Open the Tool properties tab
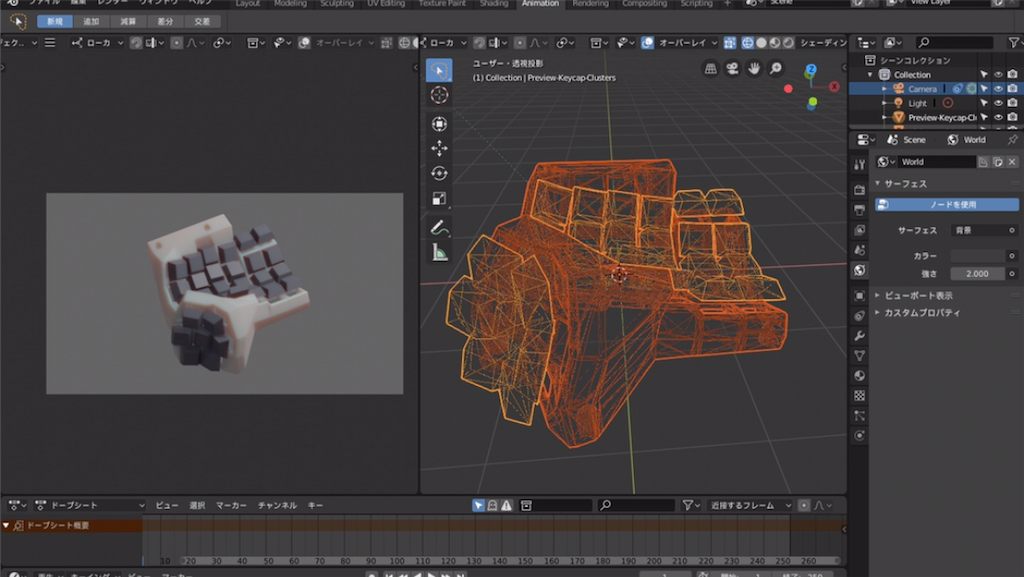The image size is (1024, 577). (859, 164)
